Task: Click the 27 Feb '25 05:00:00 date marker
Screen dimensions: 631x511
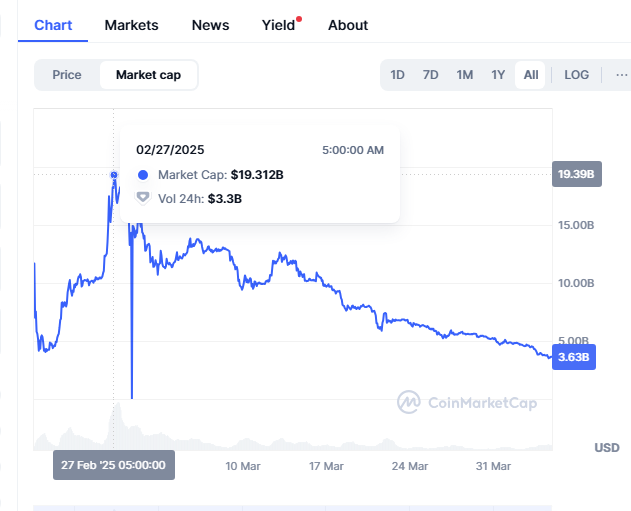Action: click(115, 466)
